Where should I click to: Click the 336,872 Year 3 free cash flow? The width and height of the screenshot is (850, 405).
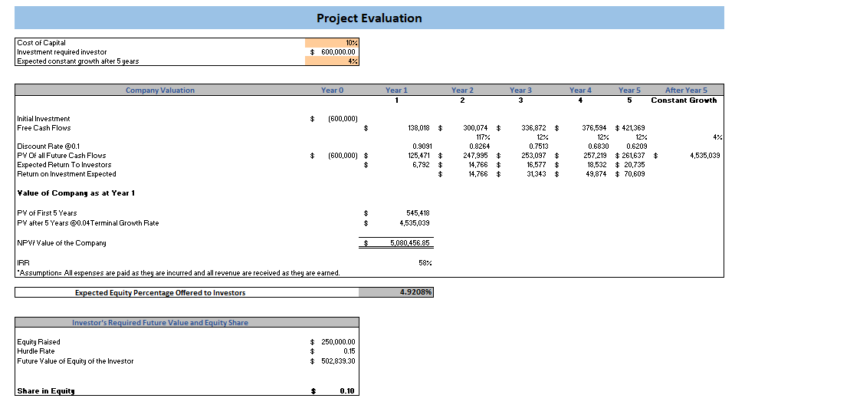point(534,128)
